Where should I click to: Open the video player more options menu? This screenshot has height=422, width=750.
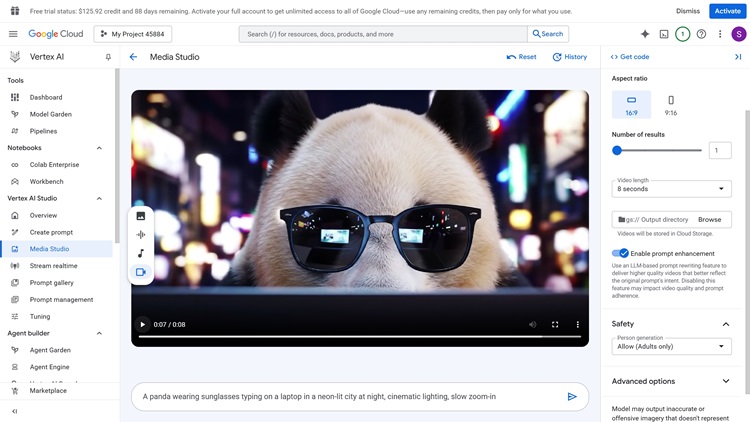[x=577, y=324]
